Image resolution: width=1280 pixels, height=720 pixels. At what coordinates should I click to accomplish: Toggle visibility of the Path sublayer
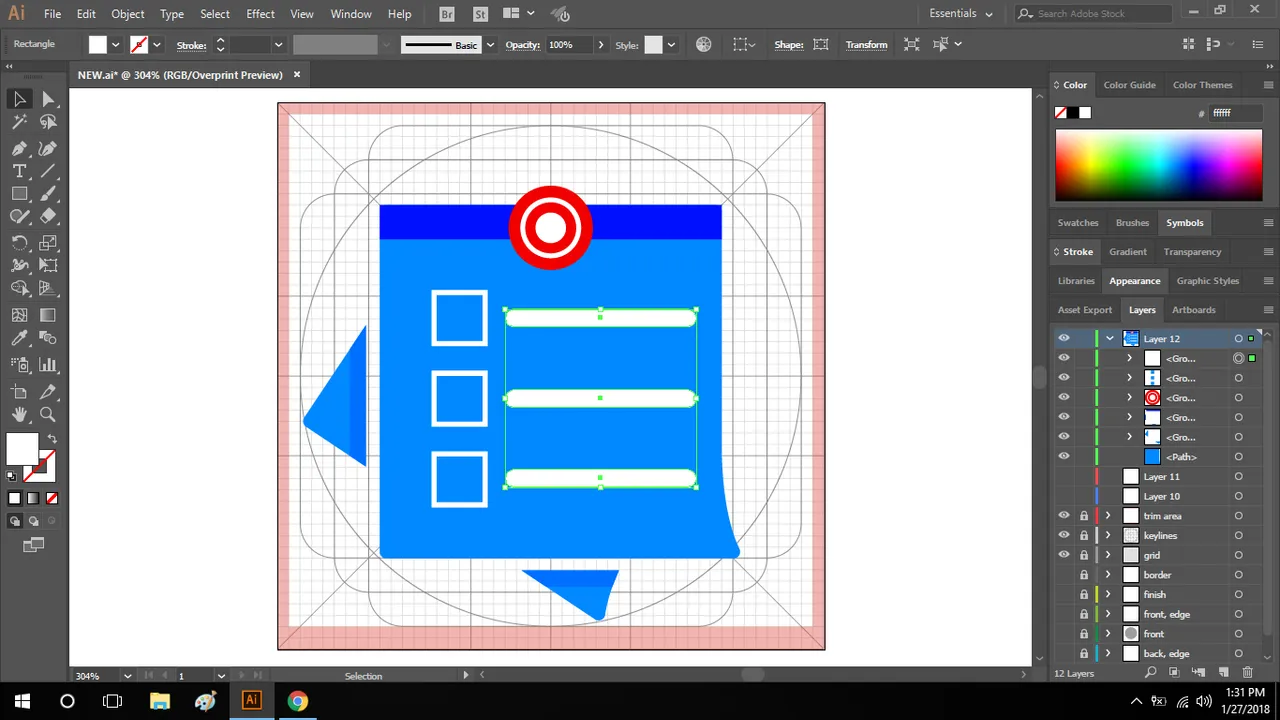pos(1064,457)
